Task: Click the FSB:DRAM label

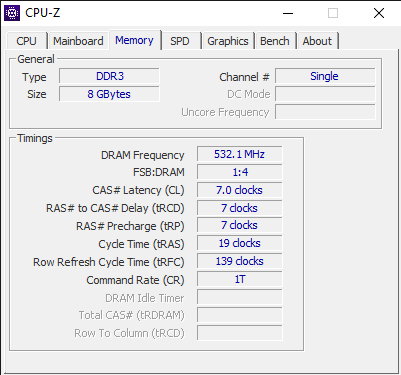Action: point(159,172)
